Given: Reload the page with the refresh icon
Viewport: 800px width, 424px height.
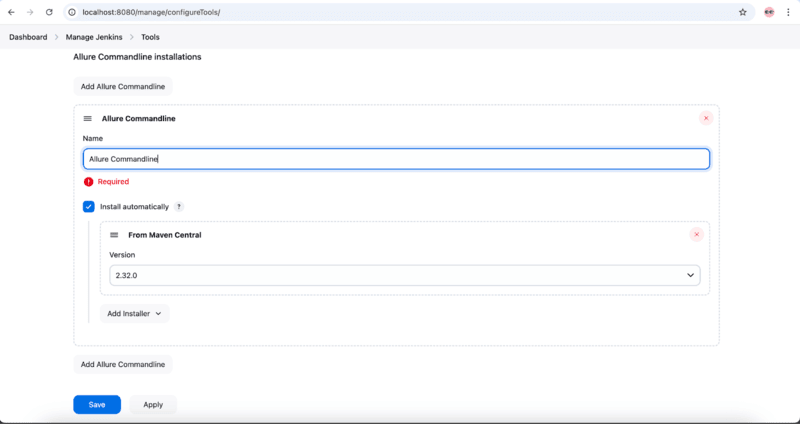Looking at the screenshot, I should point(49,12).
